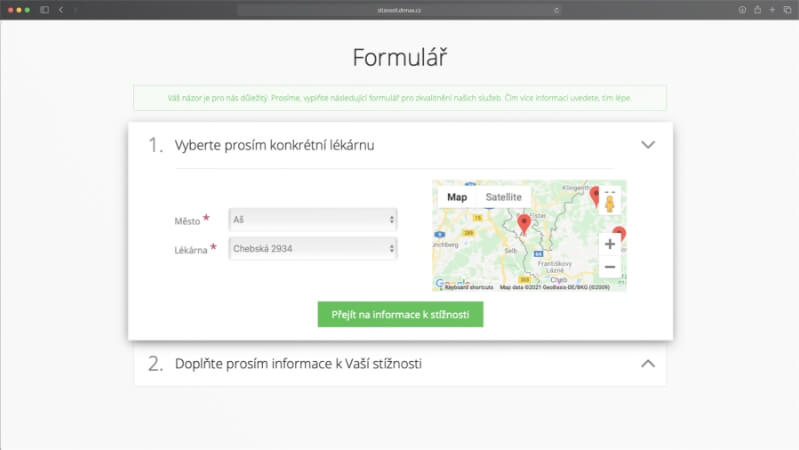799x450 pixels.
Task: Toggle the Safari sidebar icon
Action: pyautogui.click(x=44, y=9)
